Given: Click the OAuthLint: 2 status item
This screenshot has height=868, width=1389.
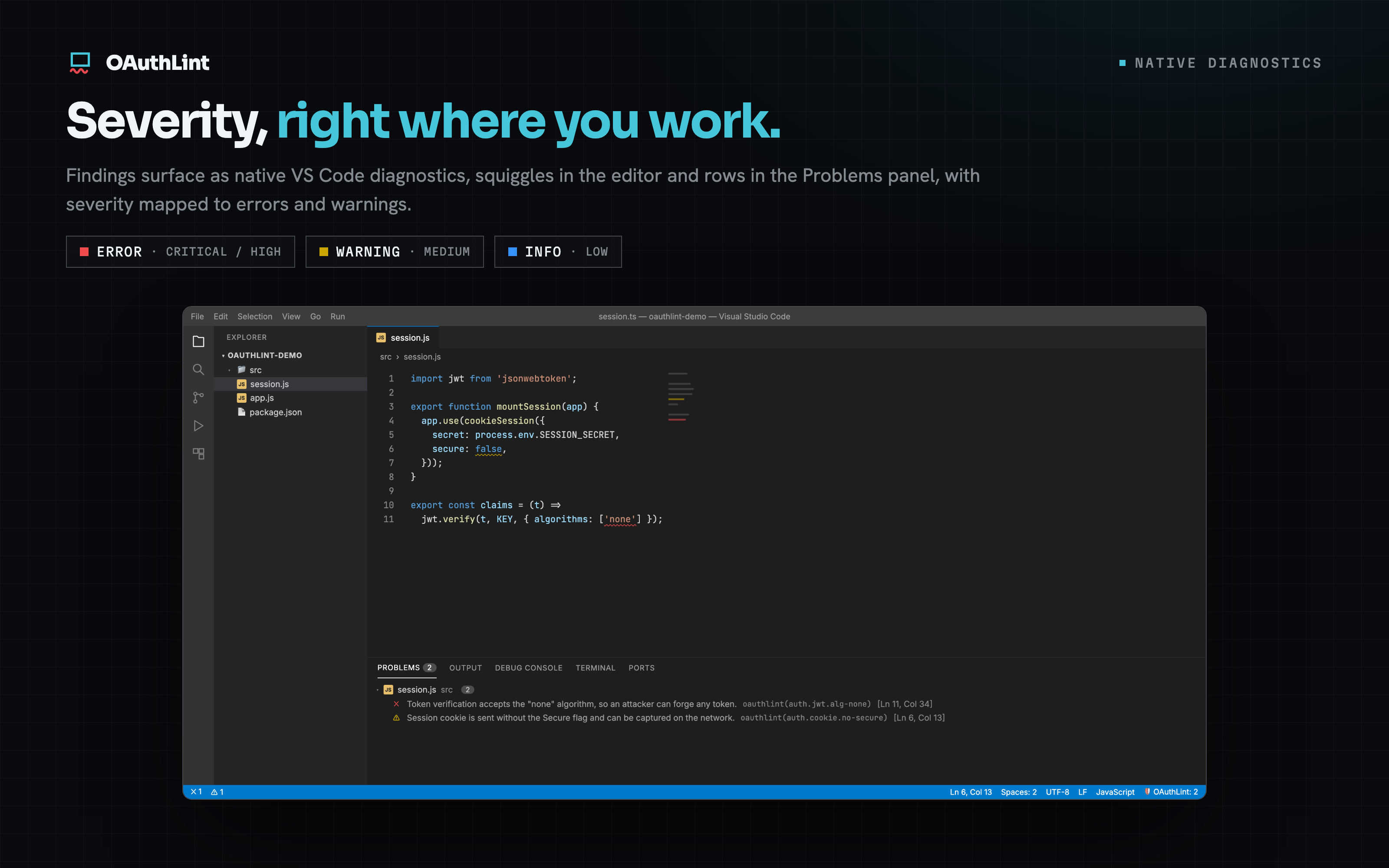Looking at the screenshot, I should click(1172, 792).
